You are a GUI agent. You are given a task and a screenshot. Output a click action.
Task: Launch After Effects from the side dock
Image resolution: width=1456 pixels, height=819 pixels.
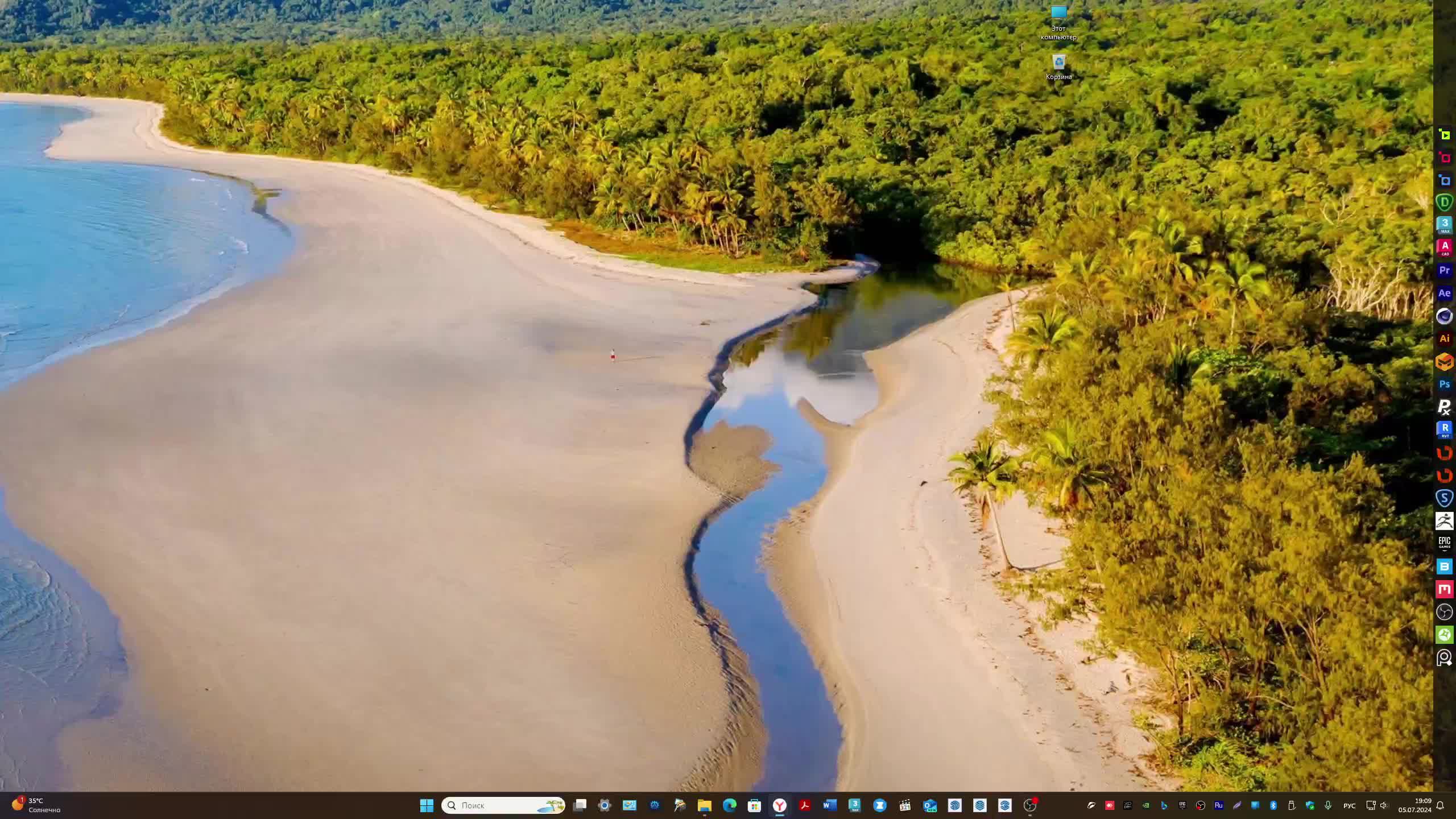1444,293
